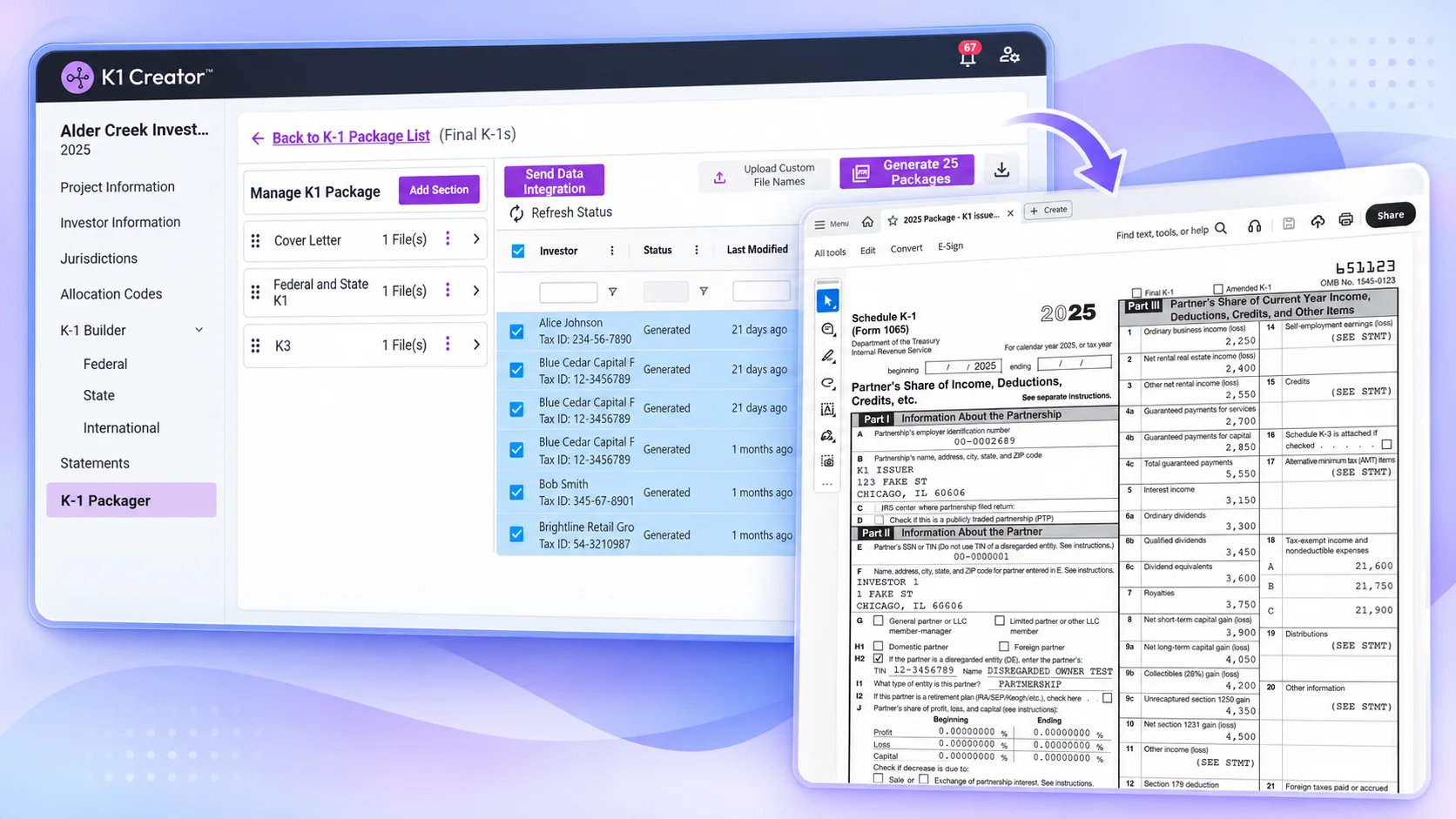
Task: Open the user account settings icon
Action: coord(1009,55)
